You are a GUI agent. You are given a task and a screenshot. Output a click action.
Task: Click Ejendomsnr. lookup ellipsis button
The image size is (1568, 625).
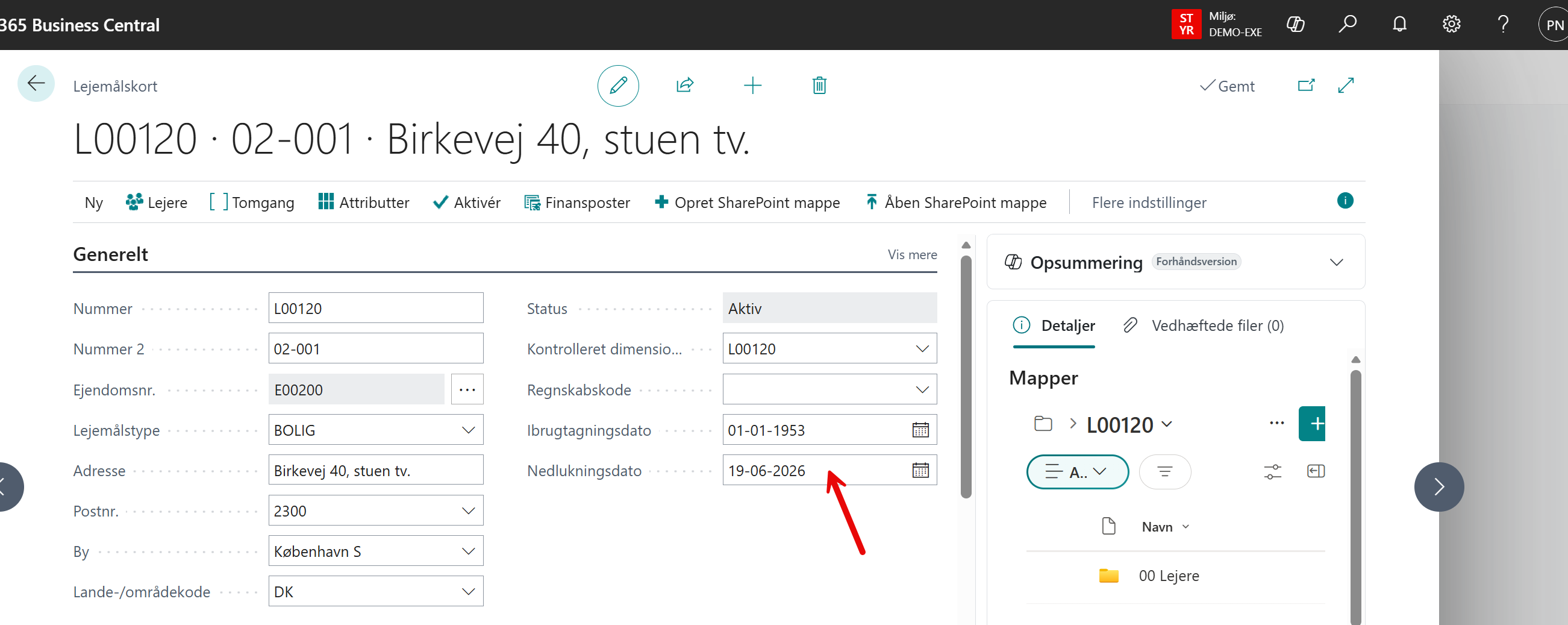tap(467, 389)
